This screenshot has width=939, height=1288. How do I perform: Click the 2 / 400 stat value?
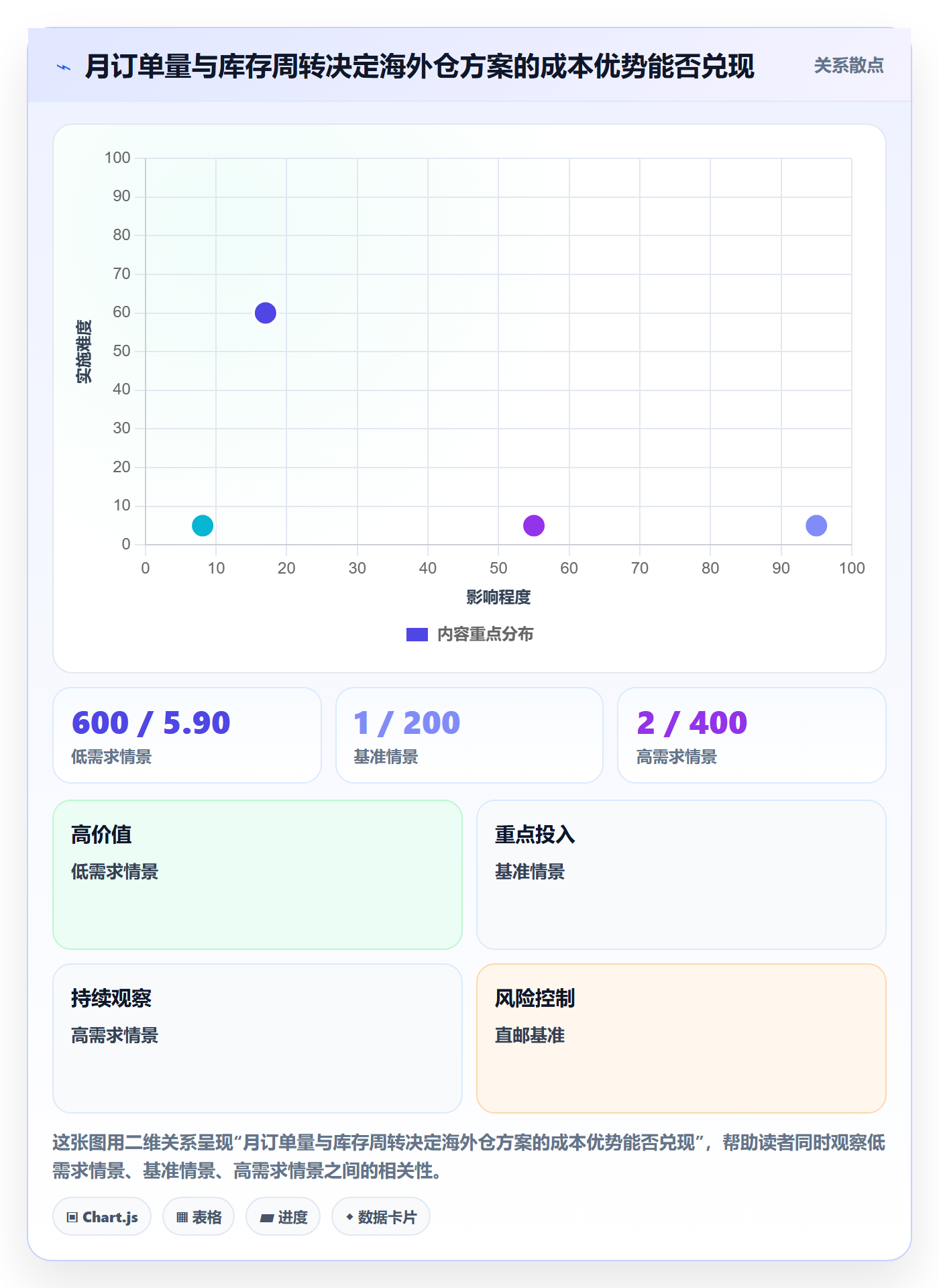(x=692, y=722)
